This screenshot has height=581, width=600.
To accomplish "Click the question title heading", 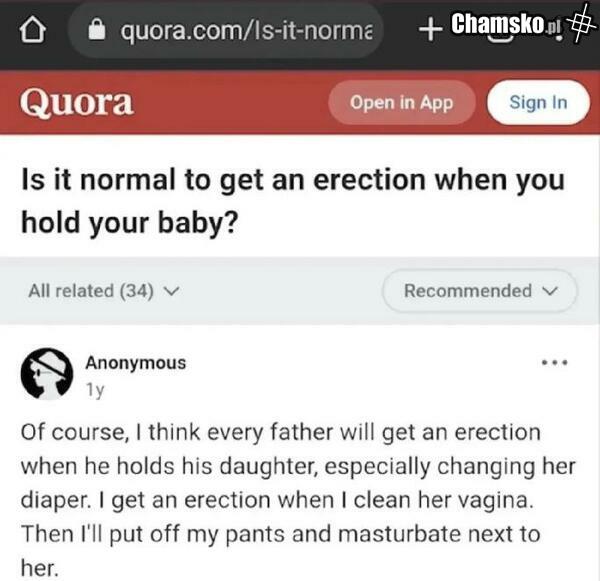I will 293,200.
